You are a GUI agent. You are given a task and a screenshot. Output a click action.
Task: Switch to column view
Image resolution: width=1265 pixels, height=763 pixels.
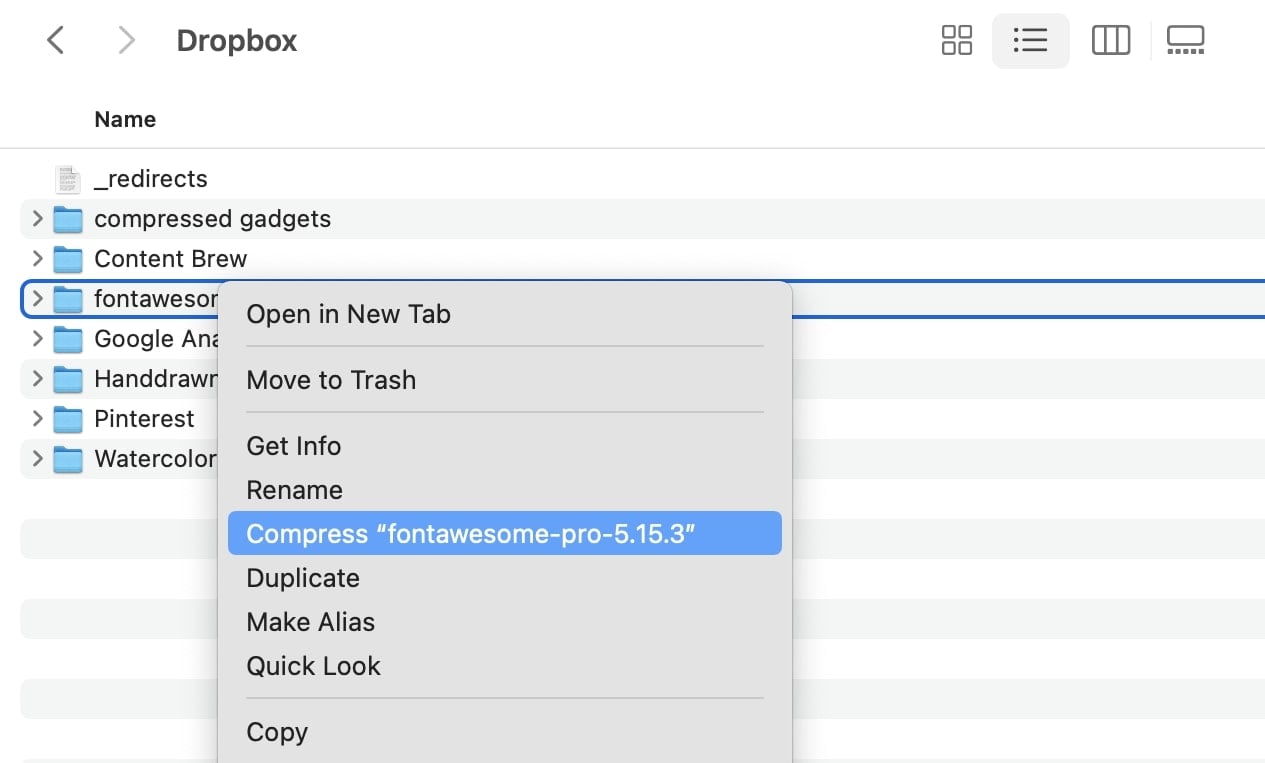[x=1111, y=40]
